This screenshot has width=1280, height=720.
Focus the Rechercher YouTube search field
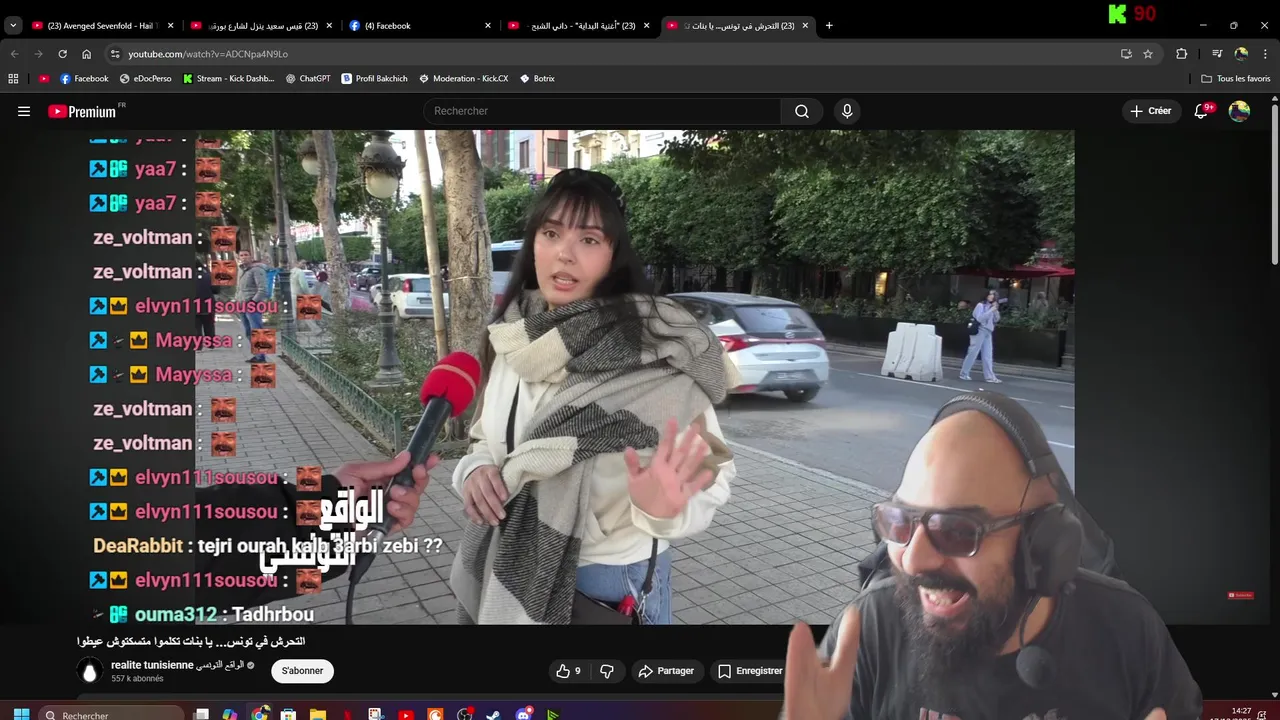pyautogui.click(x=603, y=111)
